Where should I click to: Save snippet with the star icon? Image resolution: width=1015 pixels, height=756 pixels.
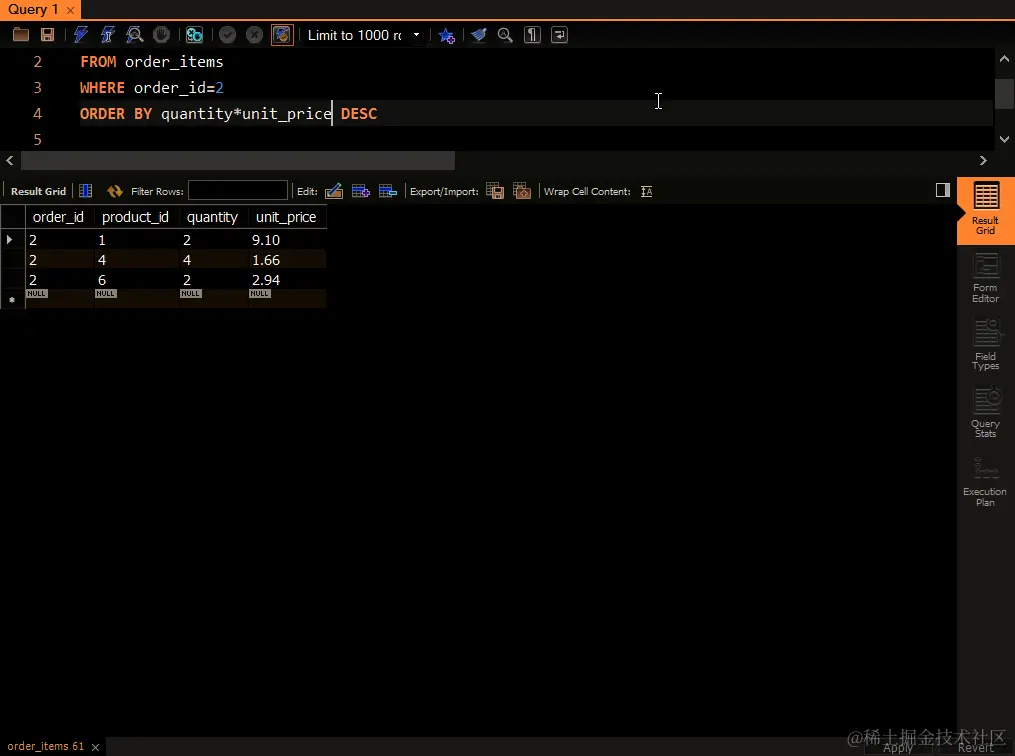coord(447,35)
